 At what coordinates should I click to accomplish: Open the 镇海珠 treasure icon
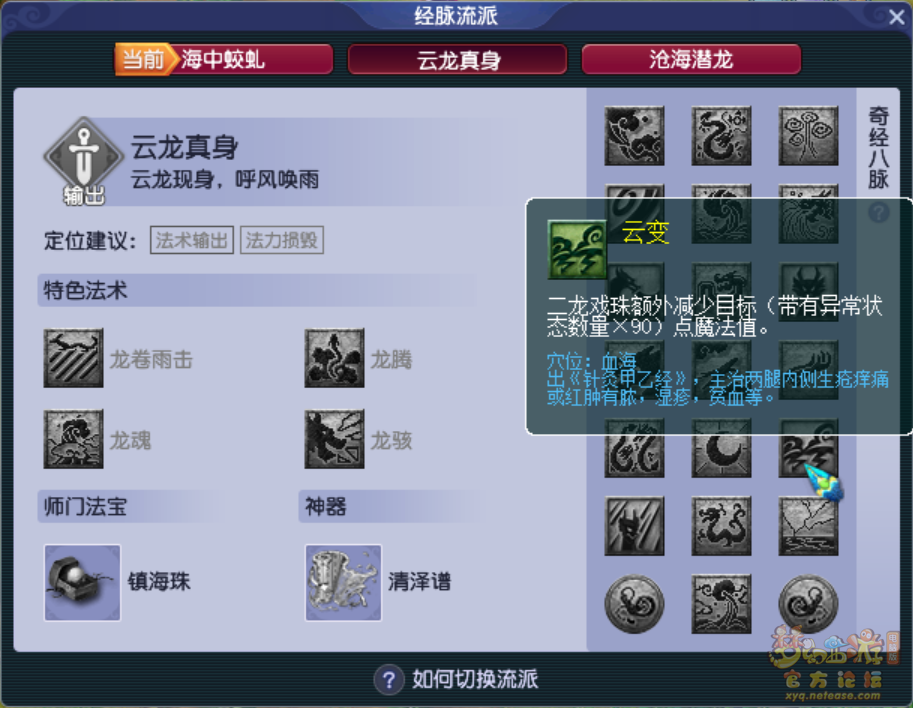83,582
